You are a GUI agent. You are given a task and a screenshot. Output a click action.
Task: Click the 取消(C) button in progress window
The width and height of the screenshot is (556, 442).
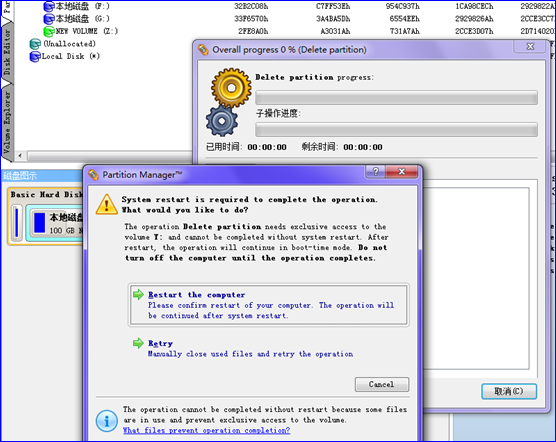pyautogui.click(x=509, y=391)
